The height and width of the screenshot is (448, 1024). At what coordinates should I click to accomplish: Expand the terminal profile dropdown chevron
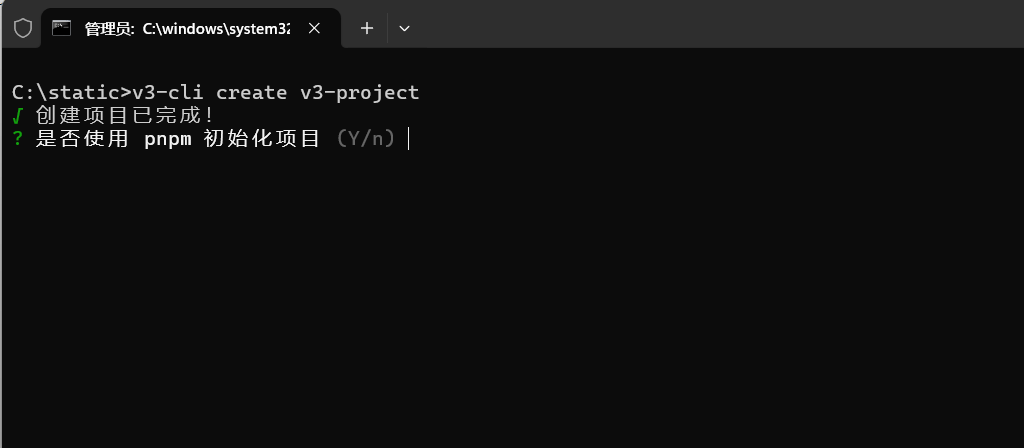(404, 28)
